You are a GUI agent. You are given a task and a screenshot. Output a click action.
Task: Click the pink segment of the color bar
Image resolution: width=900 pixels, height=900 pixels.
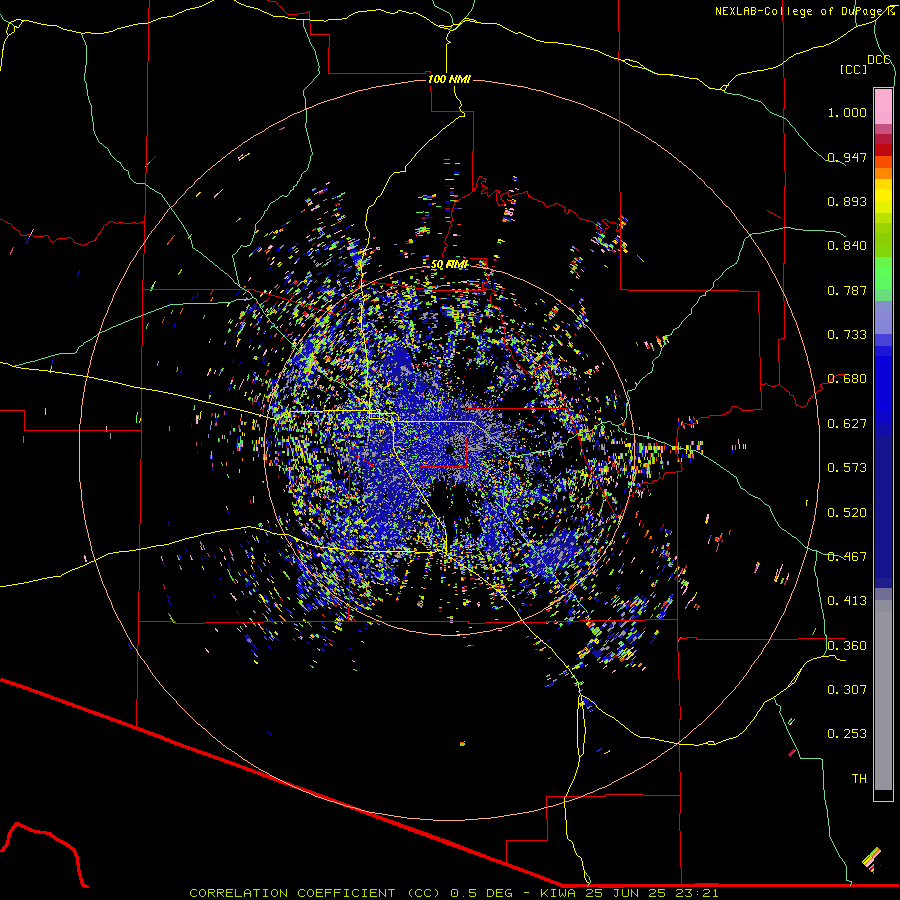tap(883, 106)
